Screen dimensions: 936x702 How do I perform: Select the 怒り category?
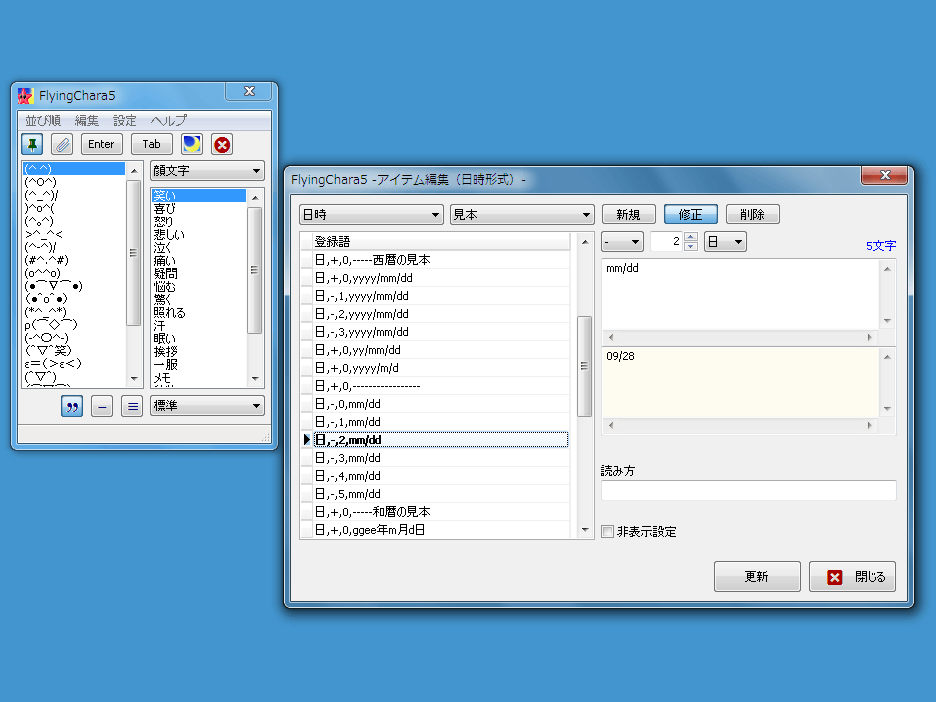(199, 222)
